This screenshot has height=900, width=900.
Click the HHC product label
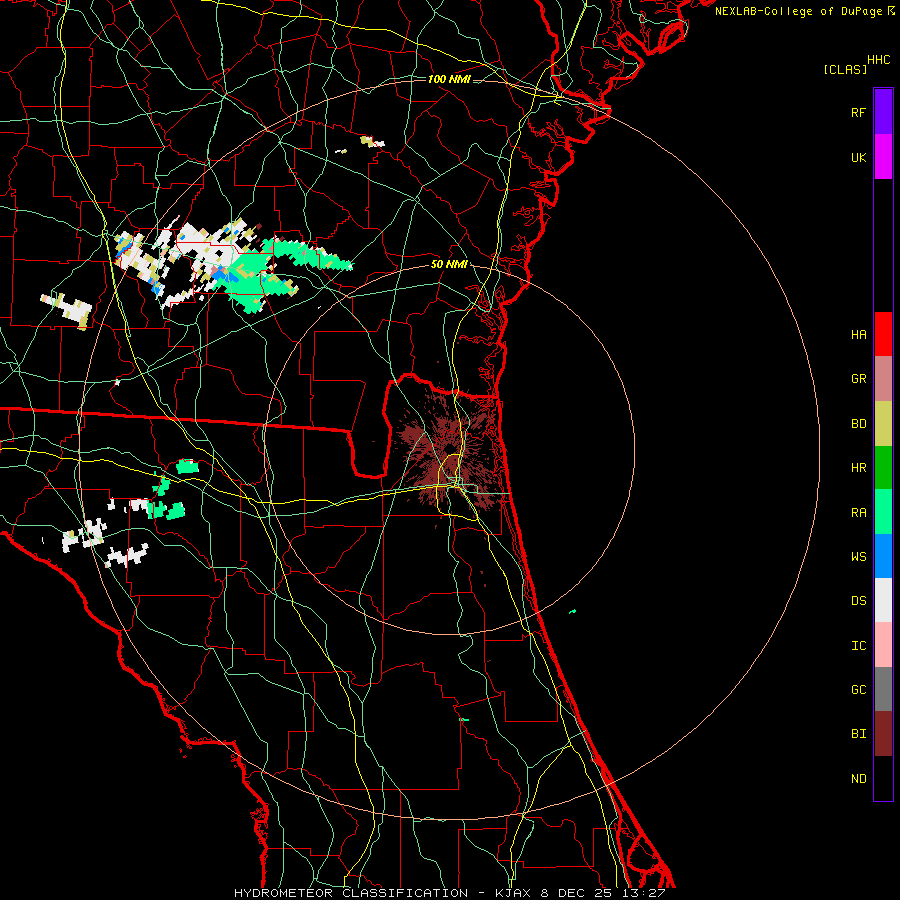point(878,60)
